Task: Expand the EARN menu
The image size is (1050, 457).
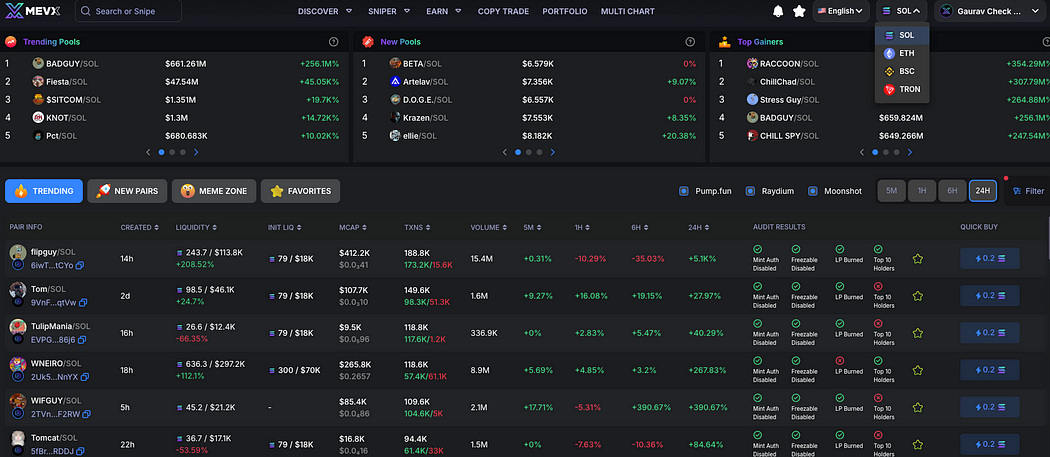Action: (x=443, y=11)
